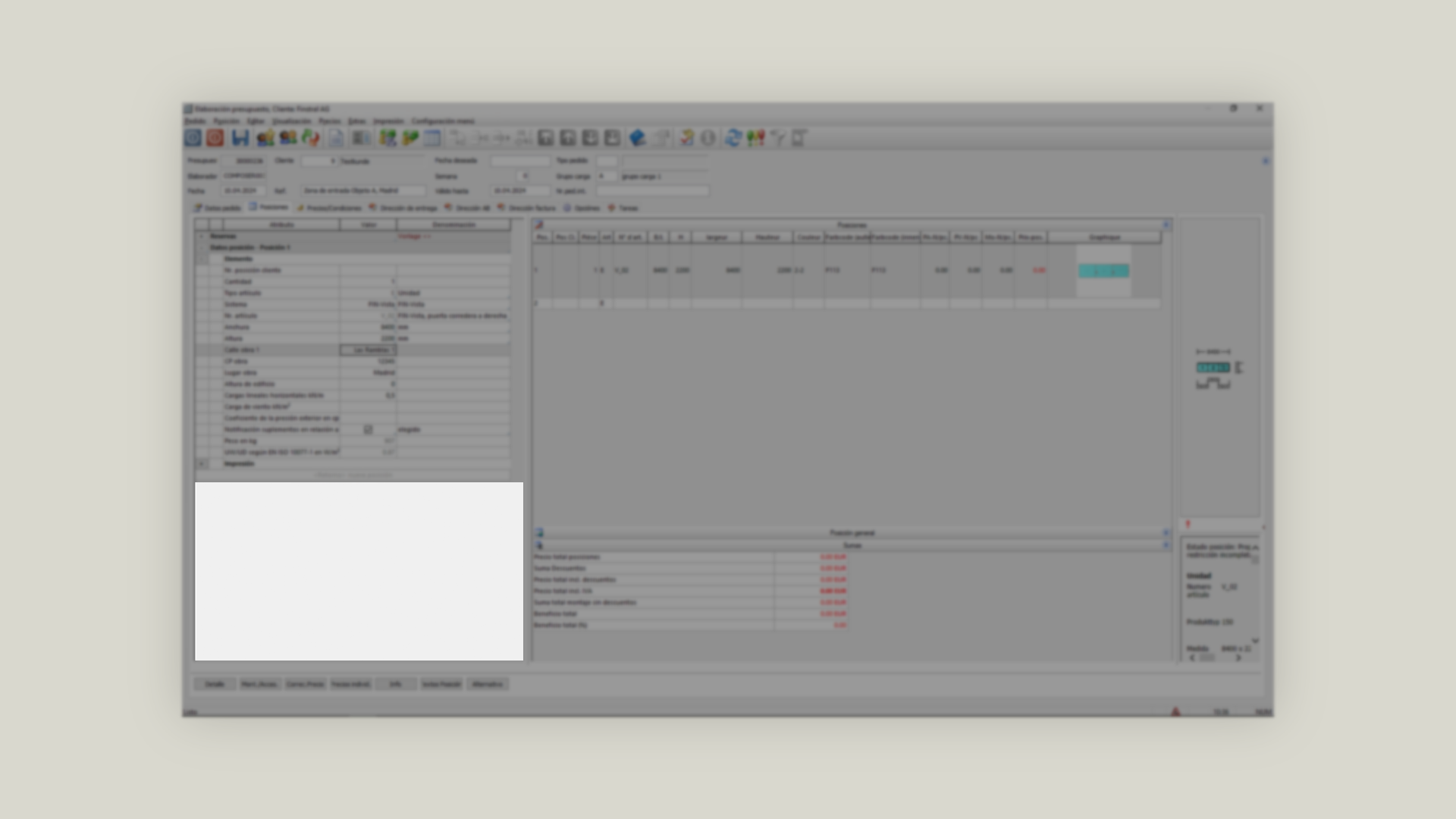The image size is (1456, 819).
Task: Toggle the Notificación suplementos checkbox
Action: (368, 430)
